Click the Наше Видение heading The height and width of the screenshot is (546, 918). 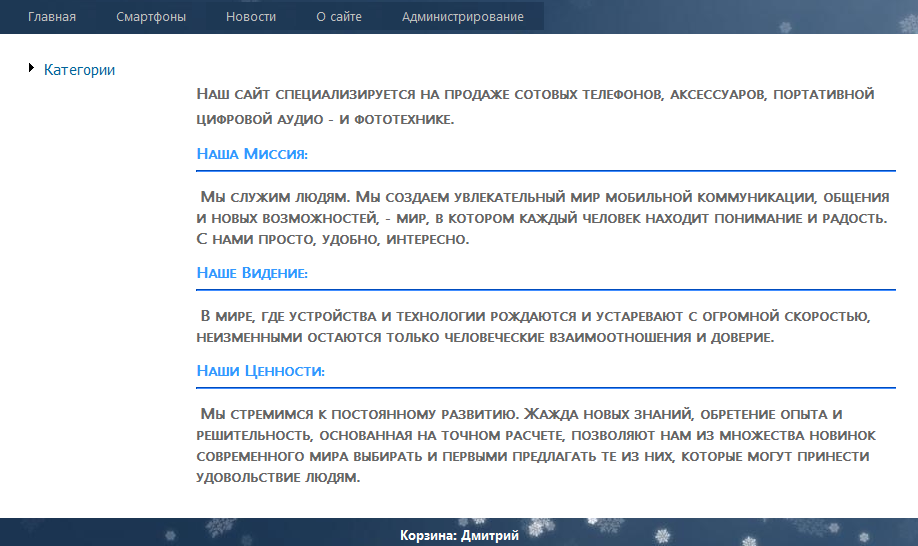point(252,272)
